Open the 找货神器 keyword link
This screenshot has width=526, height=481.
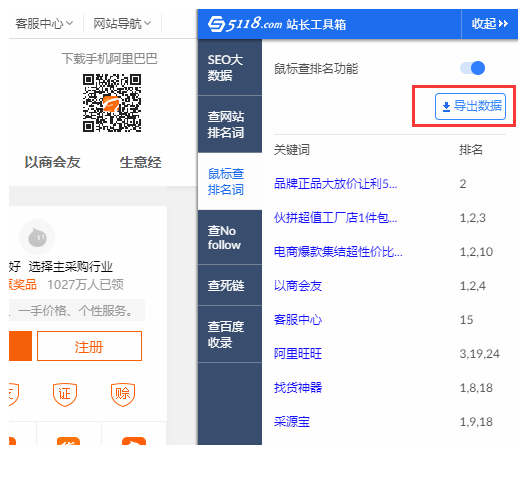click(x=298, y=388)
